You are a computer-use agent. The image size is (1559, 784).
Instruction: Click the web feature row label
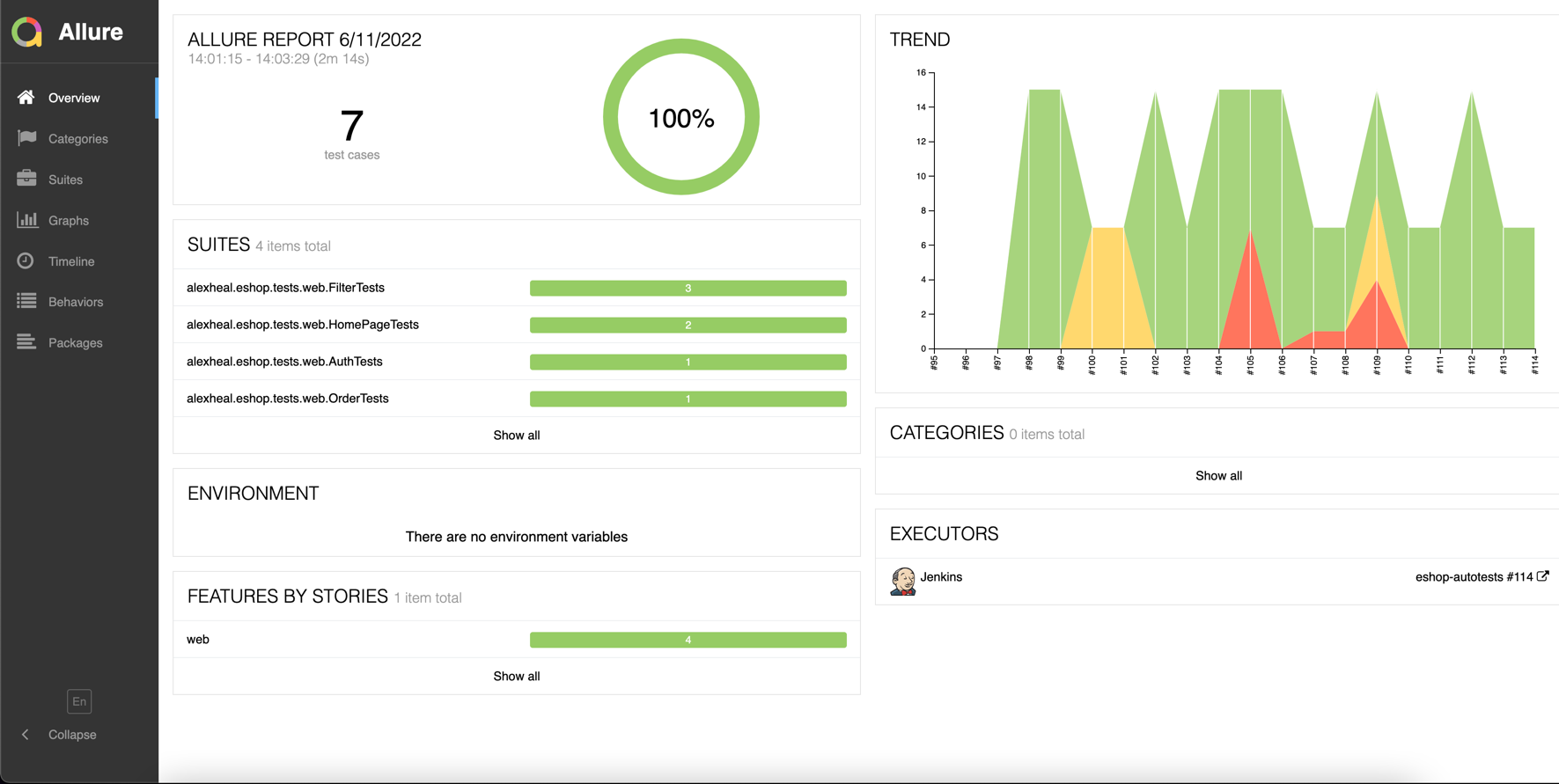[198, 640]
